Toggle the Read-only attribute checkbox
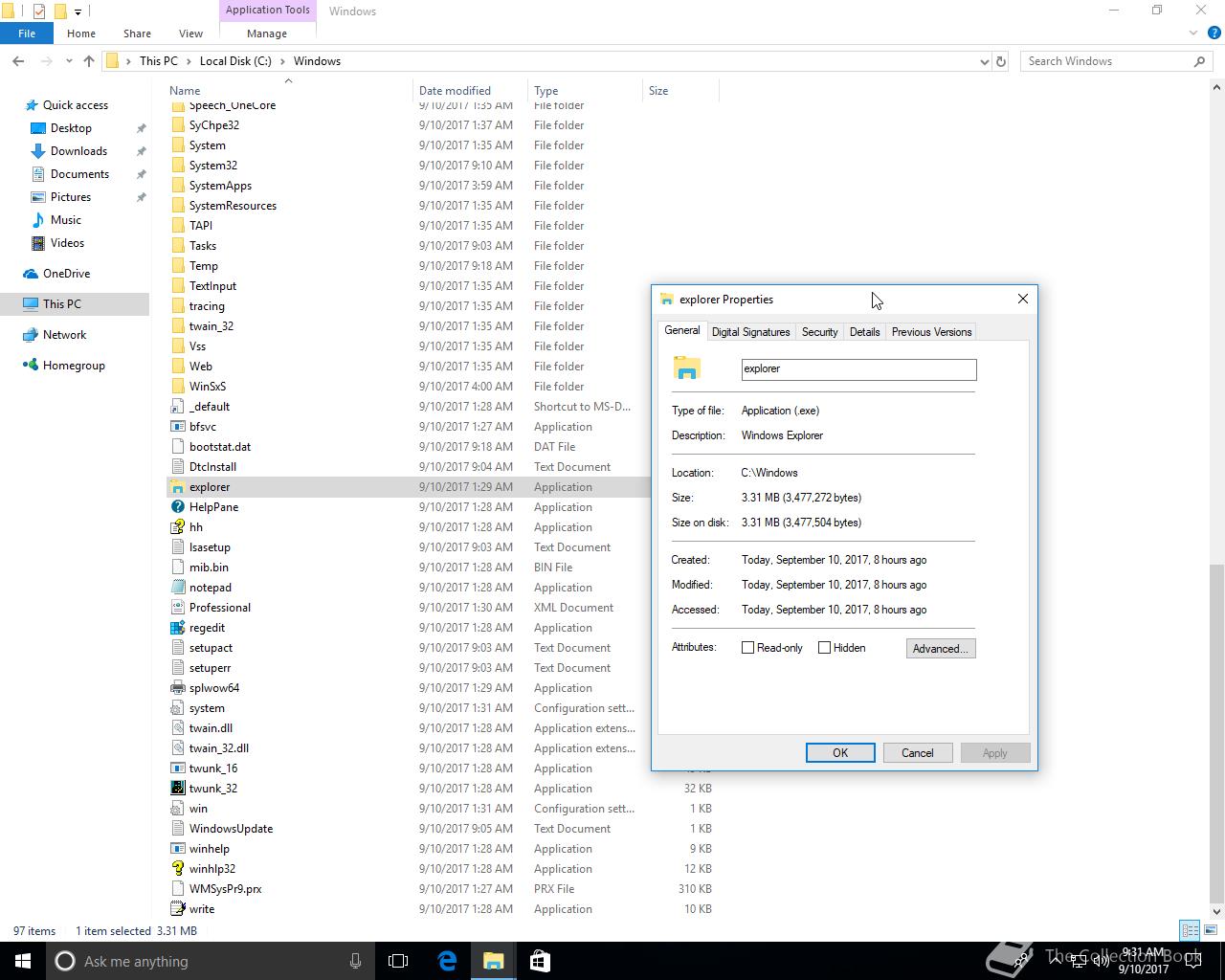 click(748, 648)
